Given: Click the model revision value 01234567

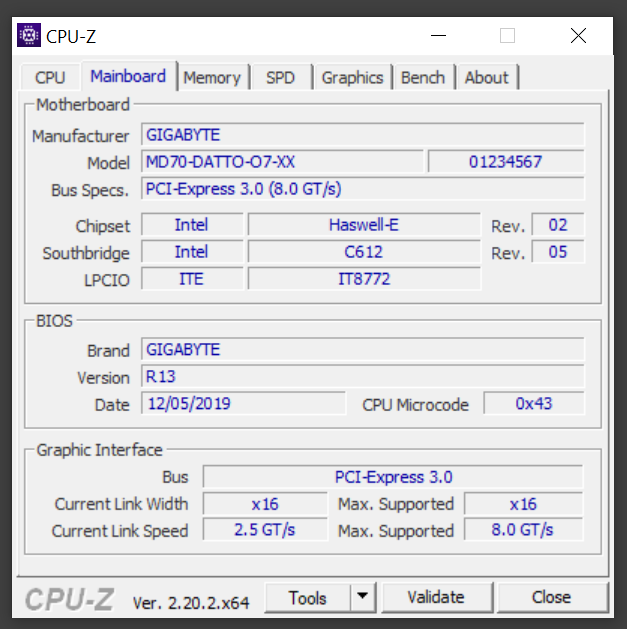Looking at the screenshot, I should point(506,162).
